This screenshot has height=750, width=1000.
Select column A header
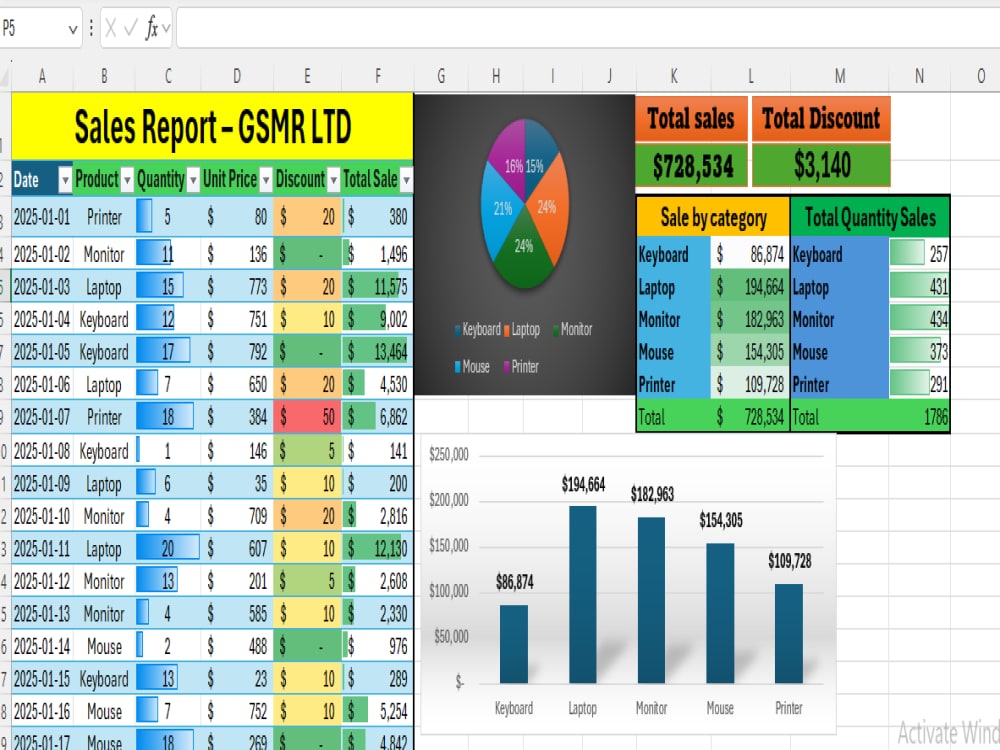pyautogui.click(x=42, y=77)
